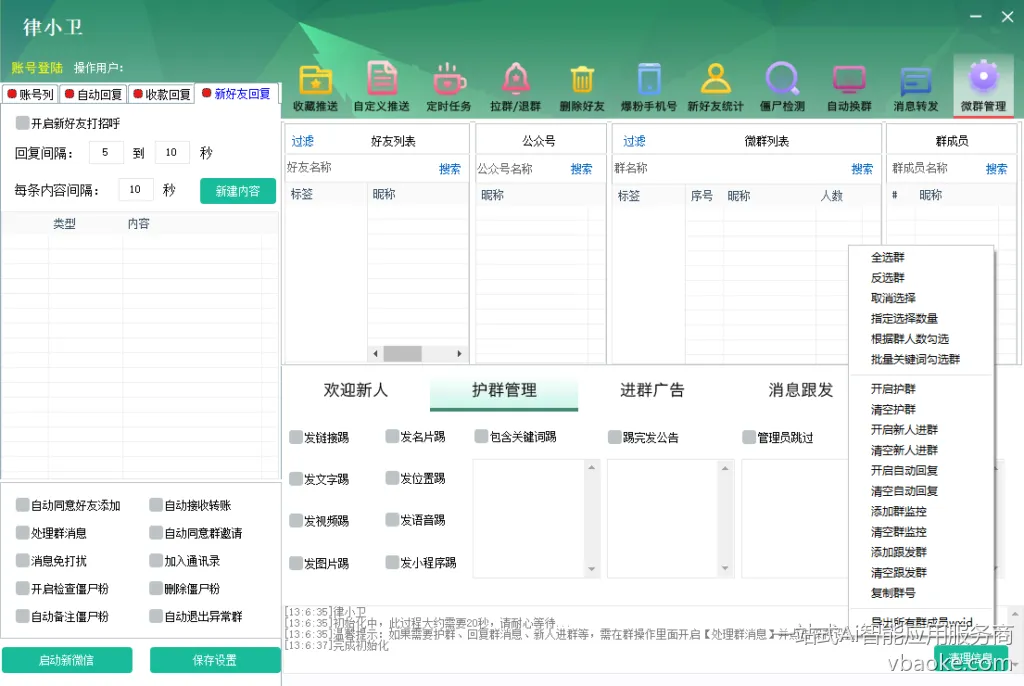Click 过滤 link in 微群列表 panel
The width and height of the screenshot is (1024, 686).
[633, 141]
